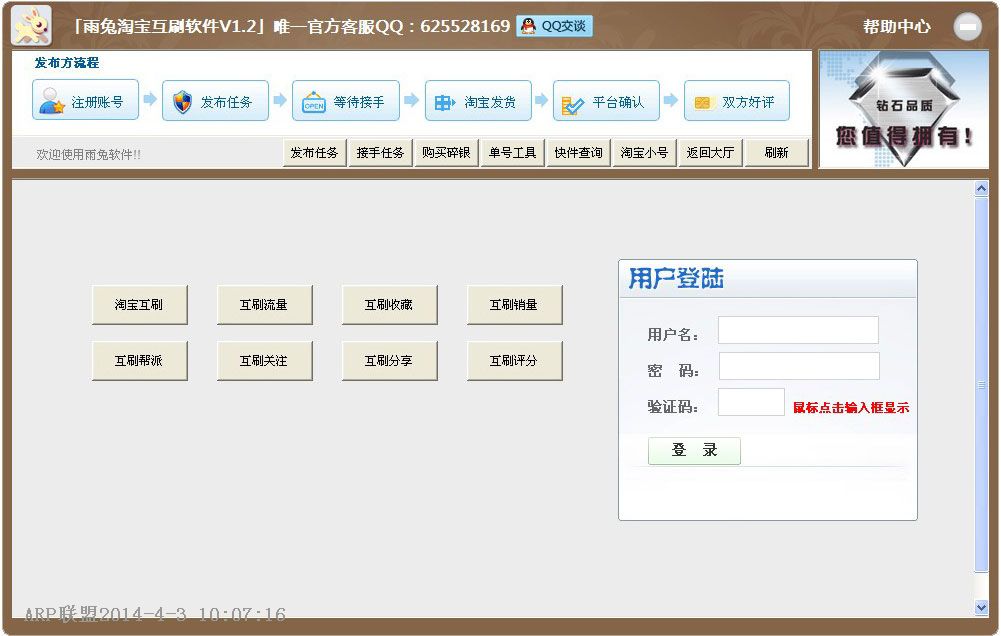Select the 互刷分享 button
The height and width of the screenshot is (636, 1001).
click(389, 361)
